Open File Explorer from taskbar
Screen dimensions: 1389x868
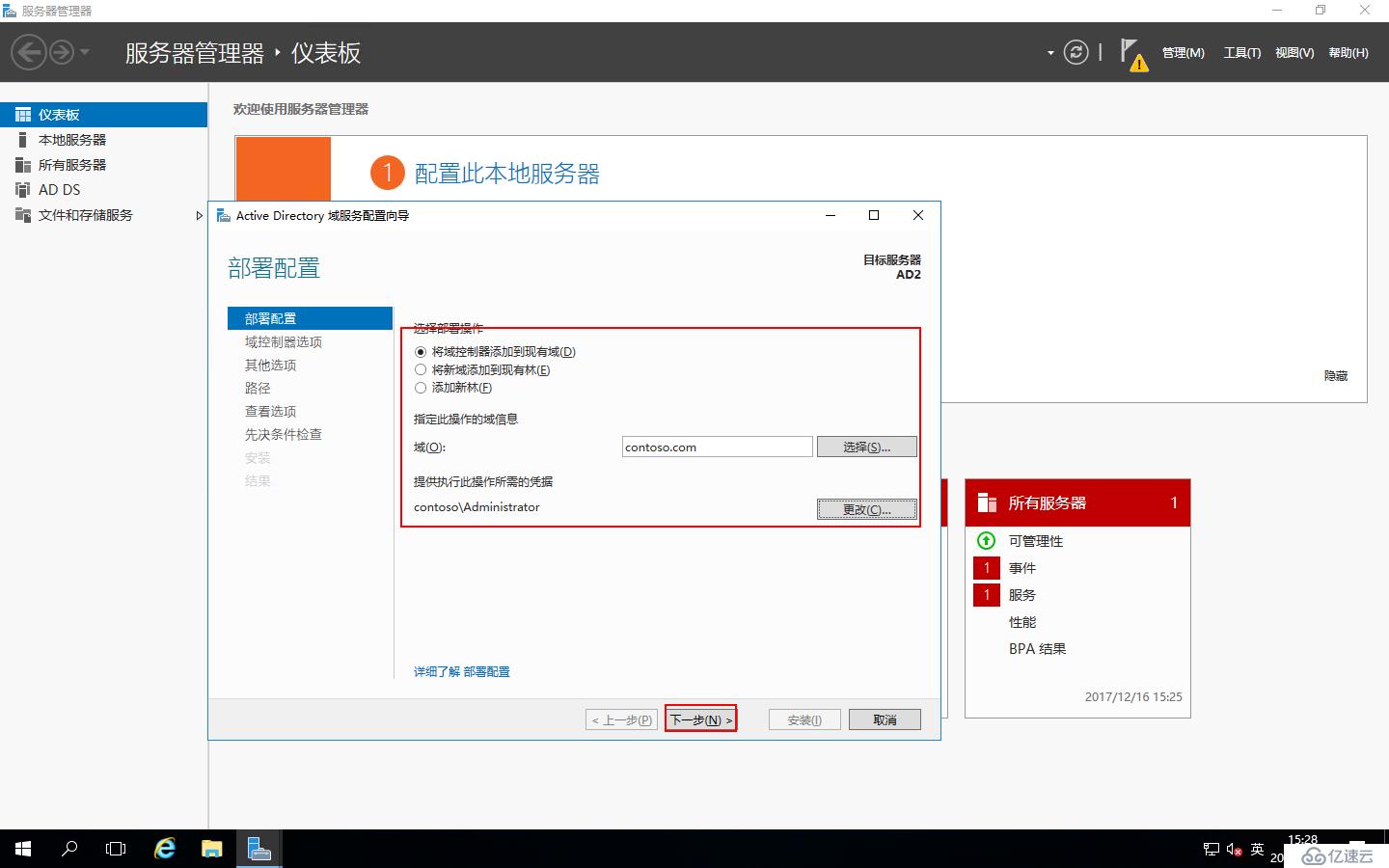click(211, 849)
